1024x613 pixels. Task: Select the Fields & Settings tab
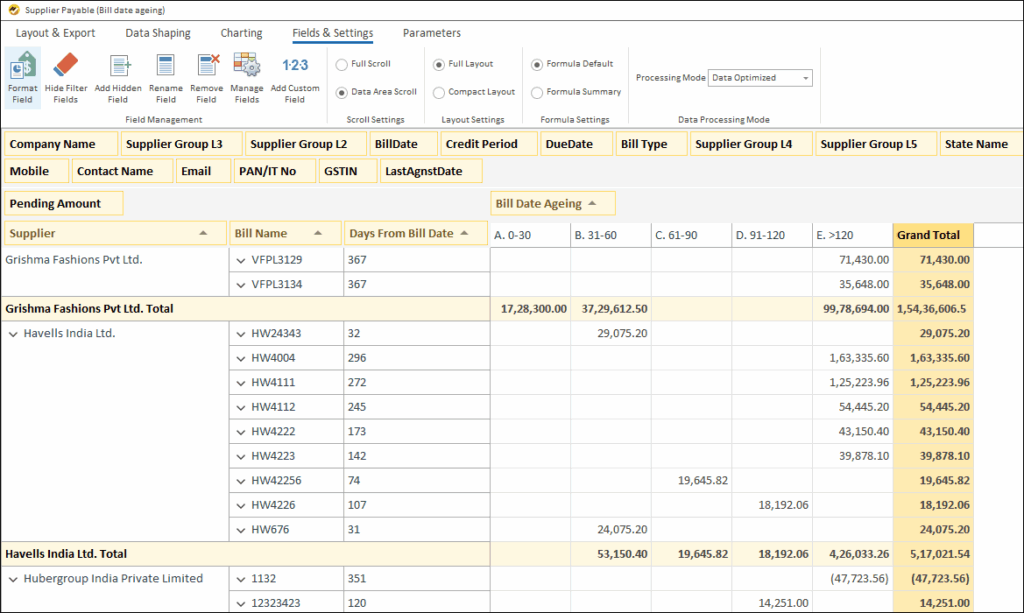pos(332,33)
